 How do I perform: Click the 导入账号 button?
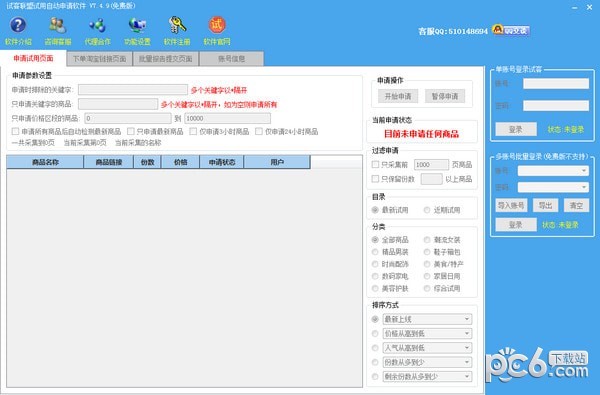click(x=511, y=206)
